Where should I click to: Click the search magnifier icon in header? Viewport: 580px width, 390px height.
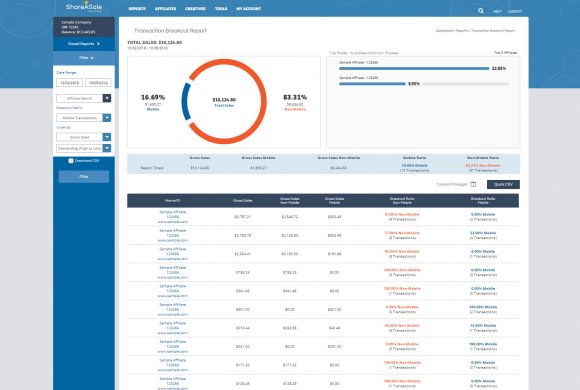[480, 11]
